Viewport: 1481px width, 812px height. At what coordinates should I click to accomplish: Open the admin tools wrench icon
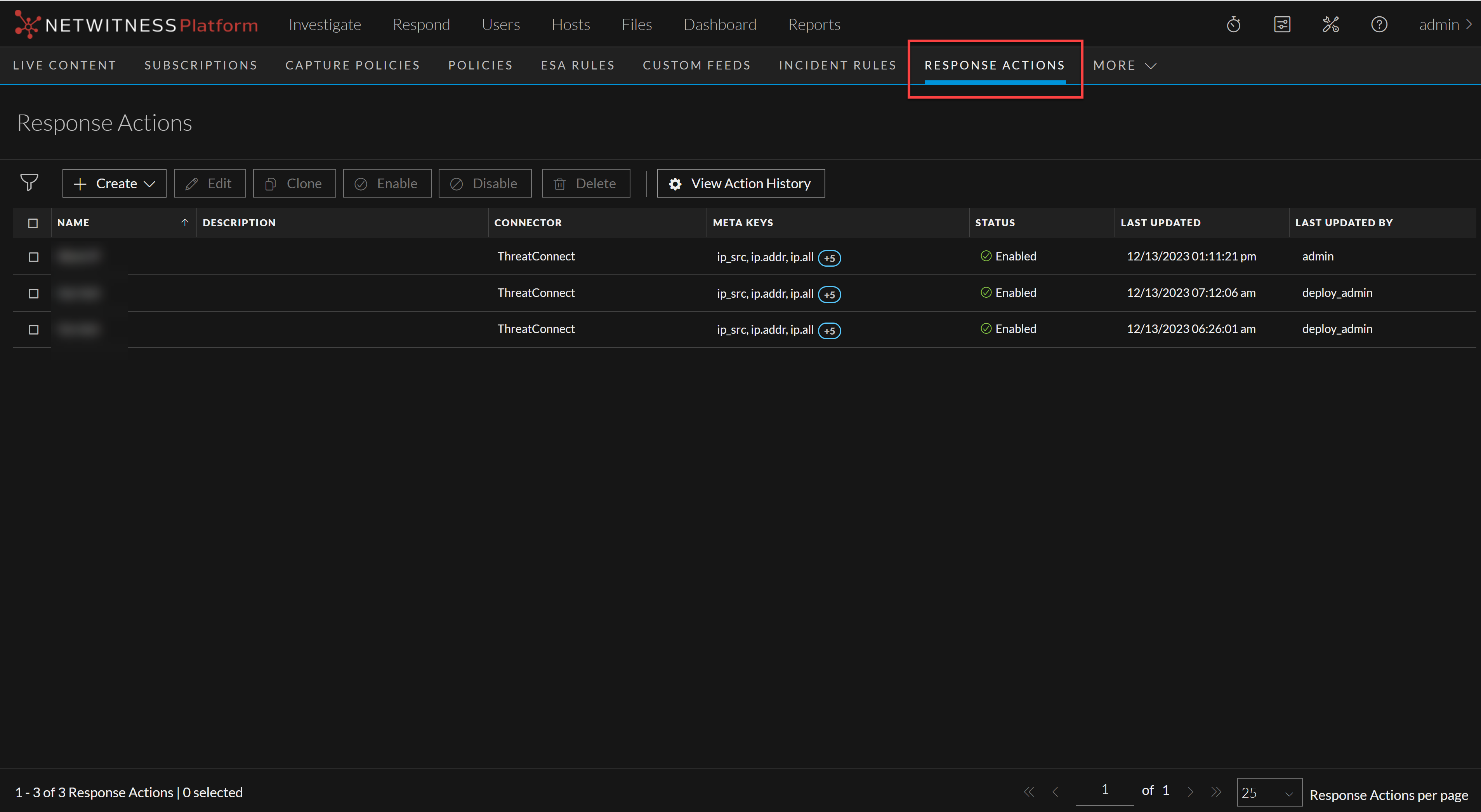(1330, 25)
